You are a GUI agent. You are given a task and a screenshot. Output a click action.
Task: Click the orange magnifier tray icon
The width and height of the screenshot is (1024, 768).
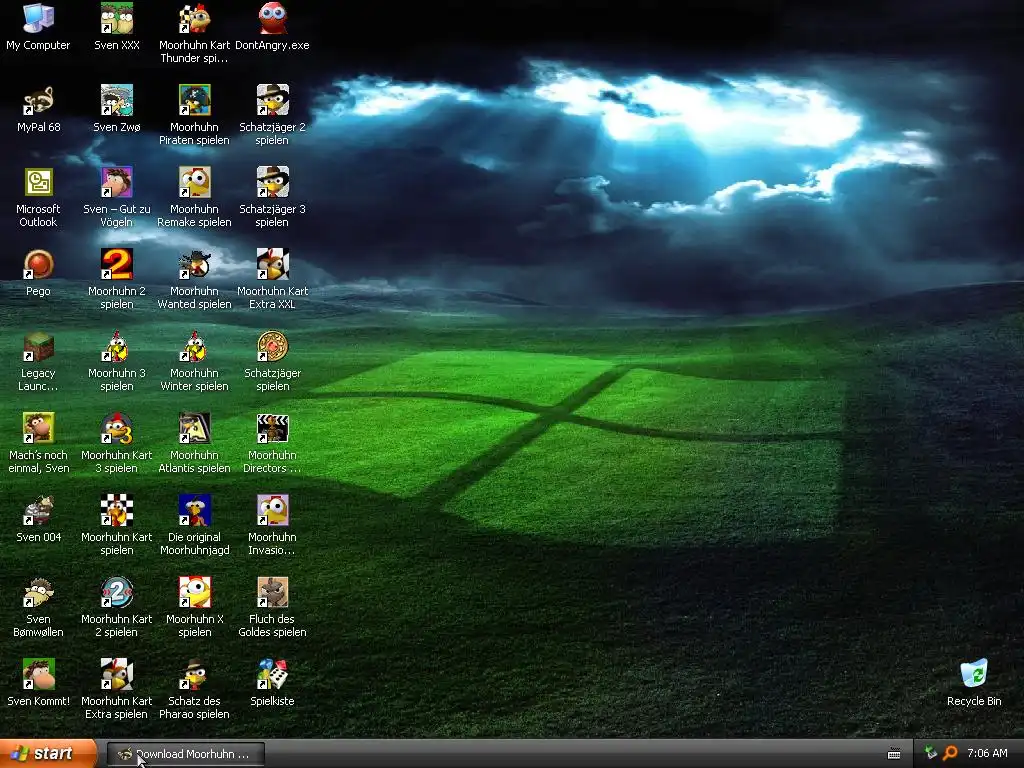(x=950, y=753)
